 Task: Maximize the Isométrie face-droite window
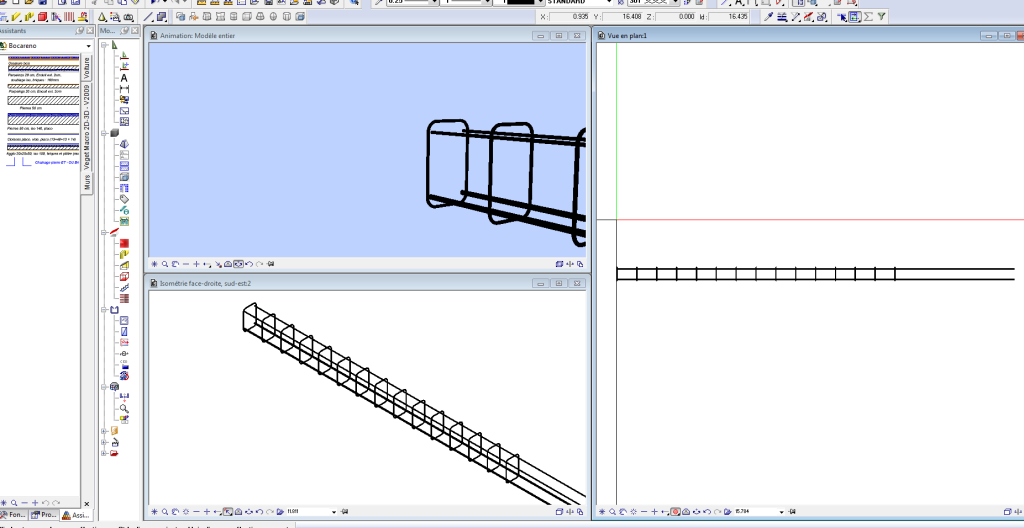click(x=559, y=283)
